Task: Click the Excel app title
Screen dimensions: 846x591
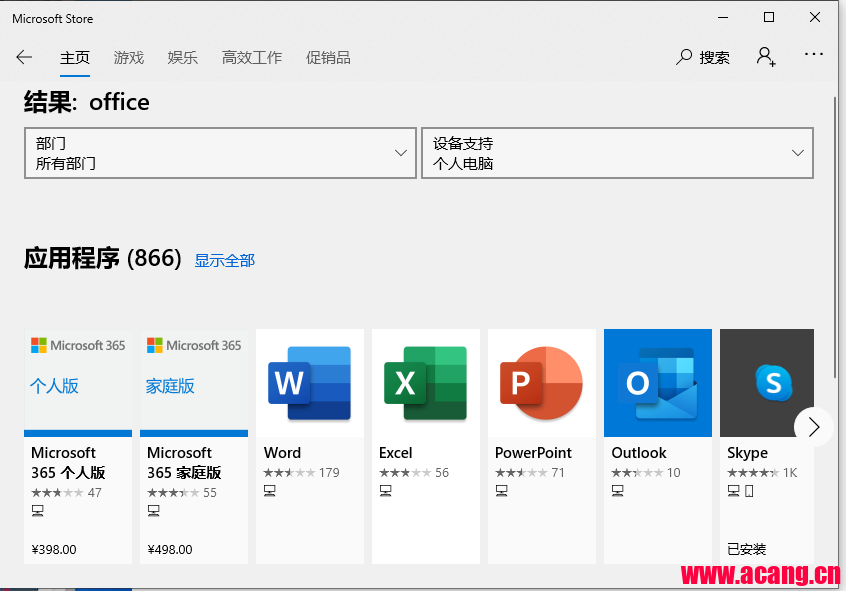Action: coord(395,452)
